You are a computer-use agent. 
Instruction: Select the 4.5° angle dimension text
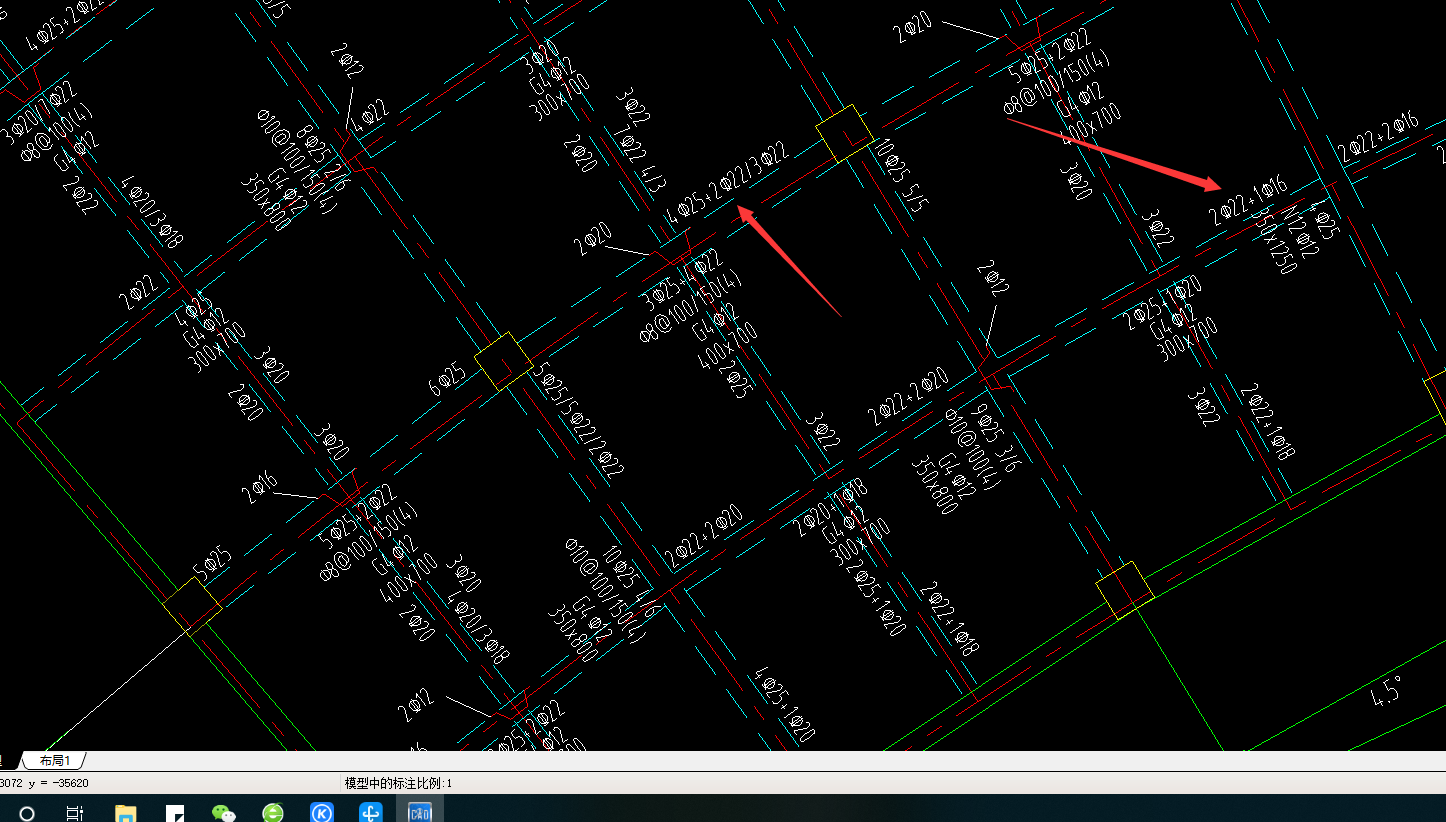[1387, 691]
